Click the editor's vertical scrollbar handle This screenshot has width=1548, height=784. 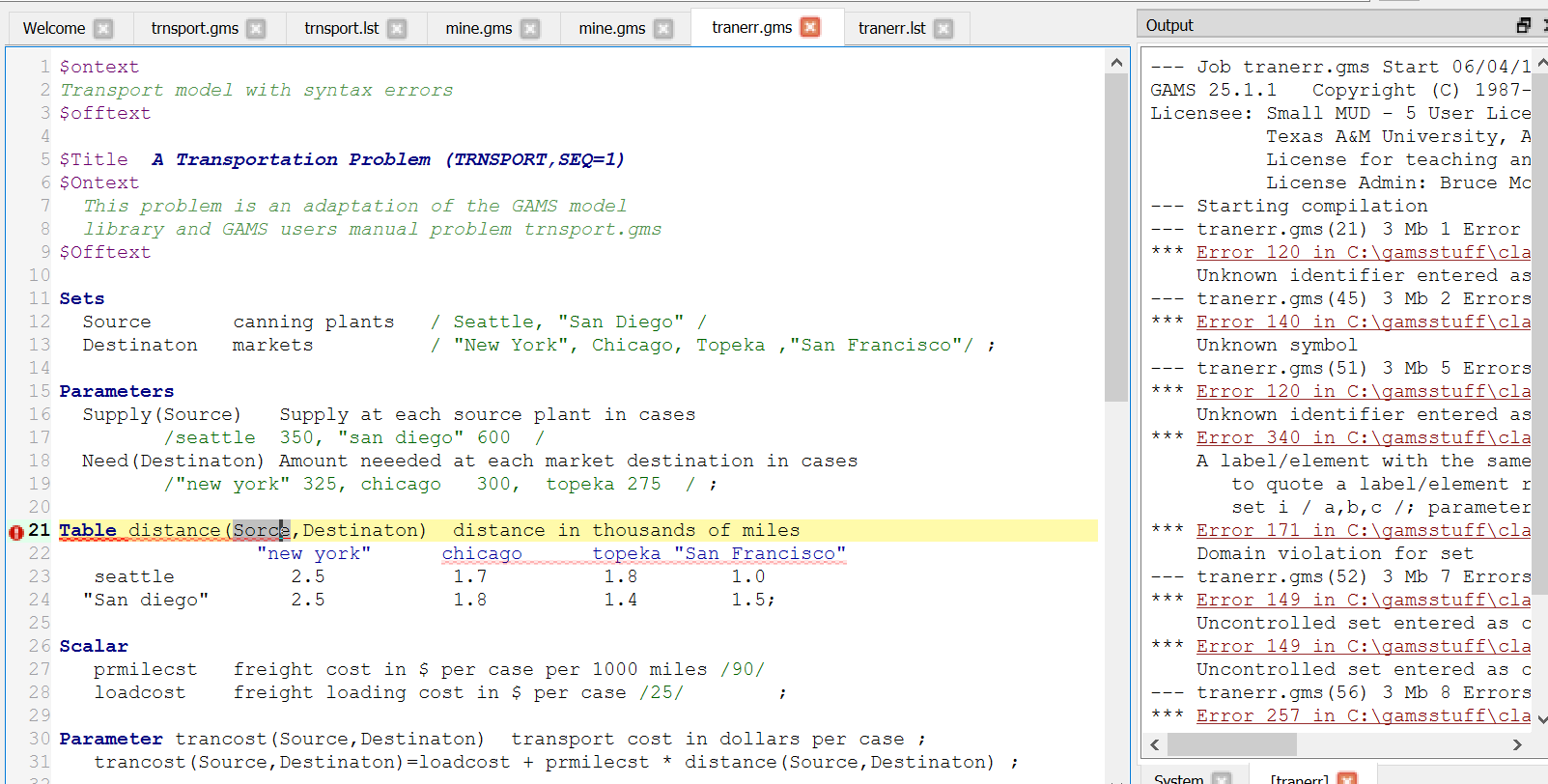tap(1116, 237)
